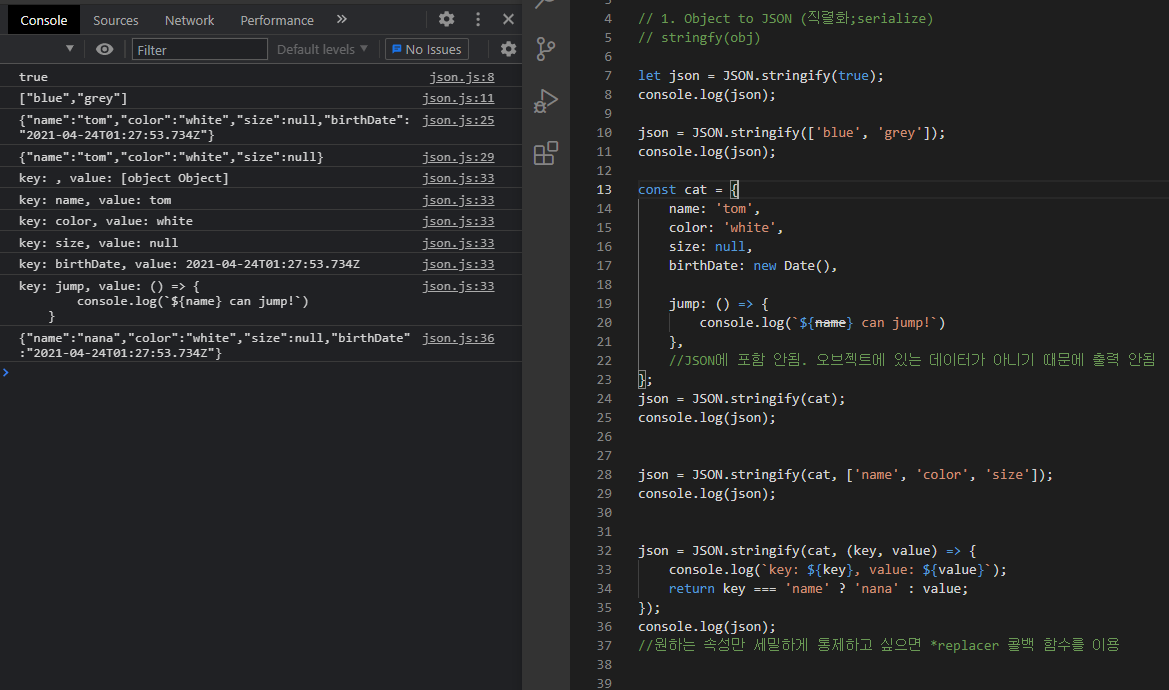Click the json.js:11 source link

click(x=458, y=97)
